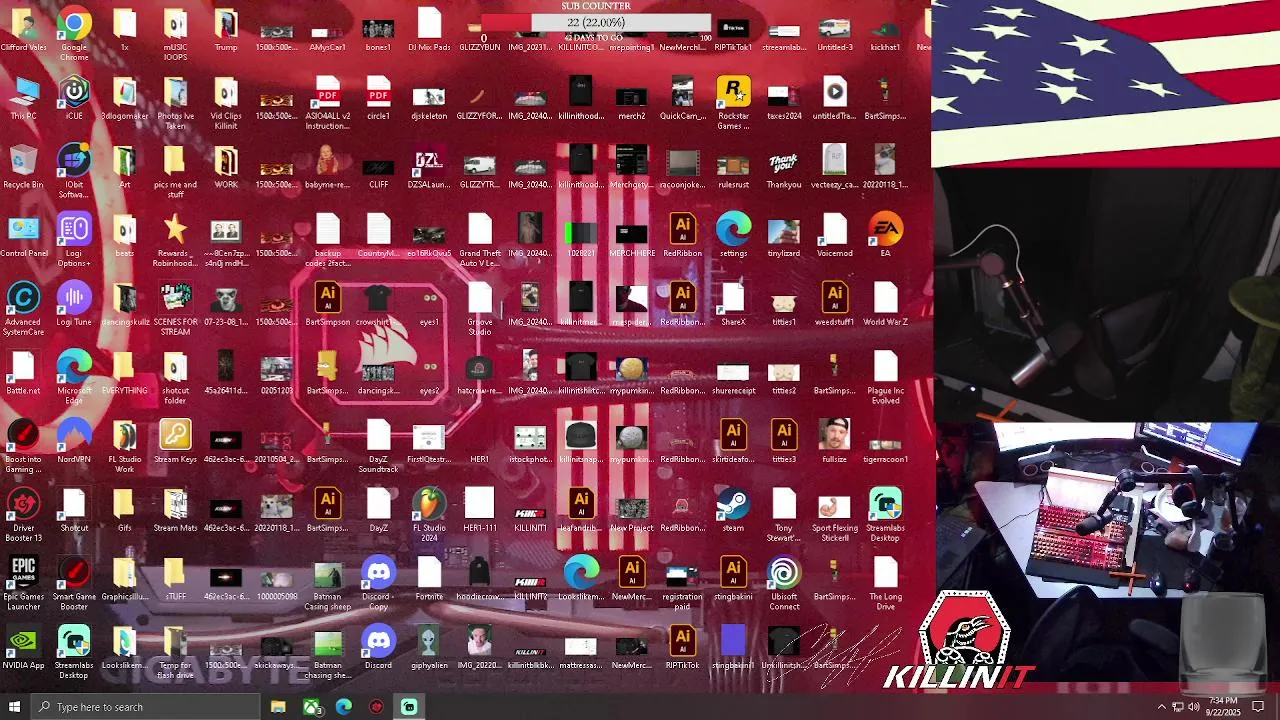Image resolution: width=1280 pixels, height=720 pixels.
Task: Select The Long Drive file
Action: pos(885,583)
